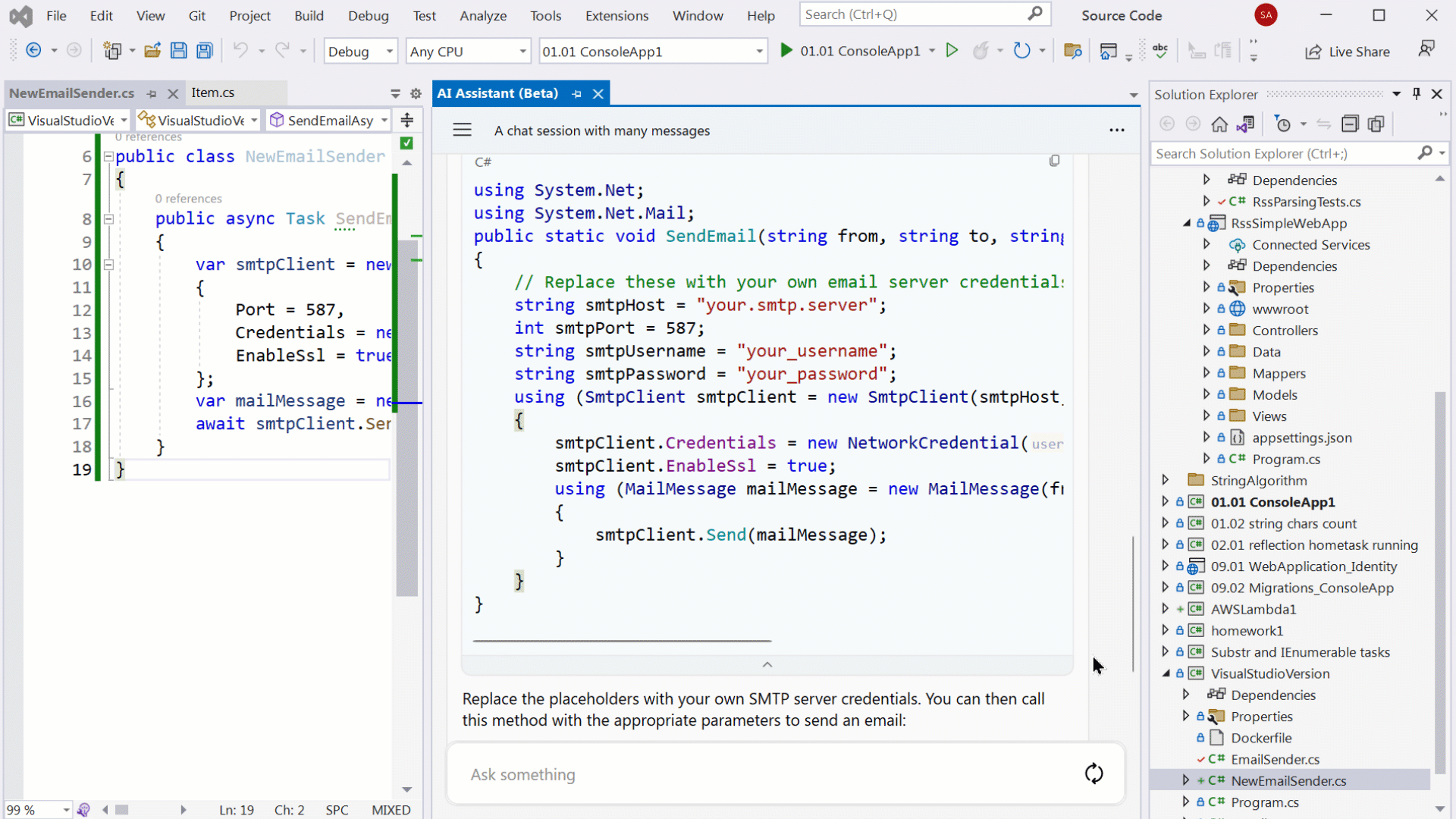The width and height of the screenshot is (1456, 819).
Task: Open the File menu
Action: pos(56,15)
